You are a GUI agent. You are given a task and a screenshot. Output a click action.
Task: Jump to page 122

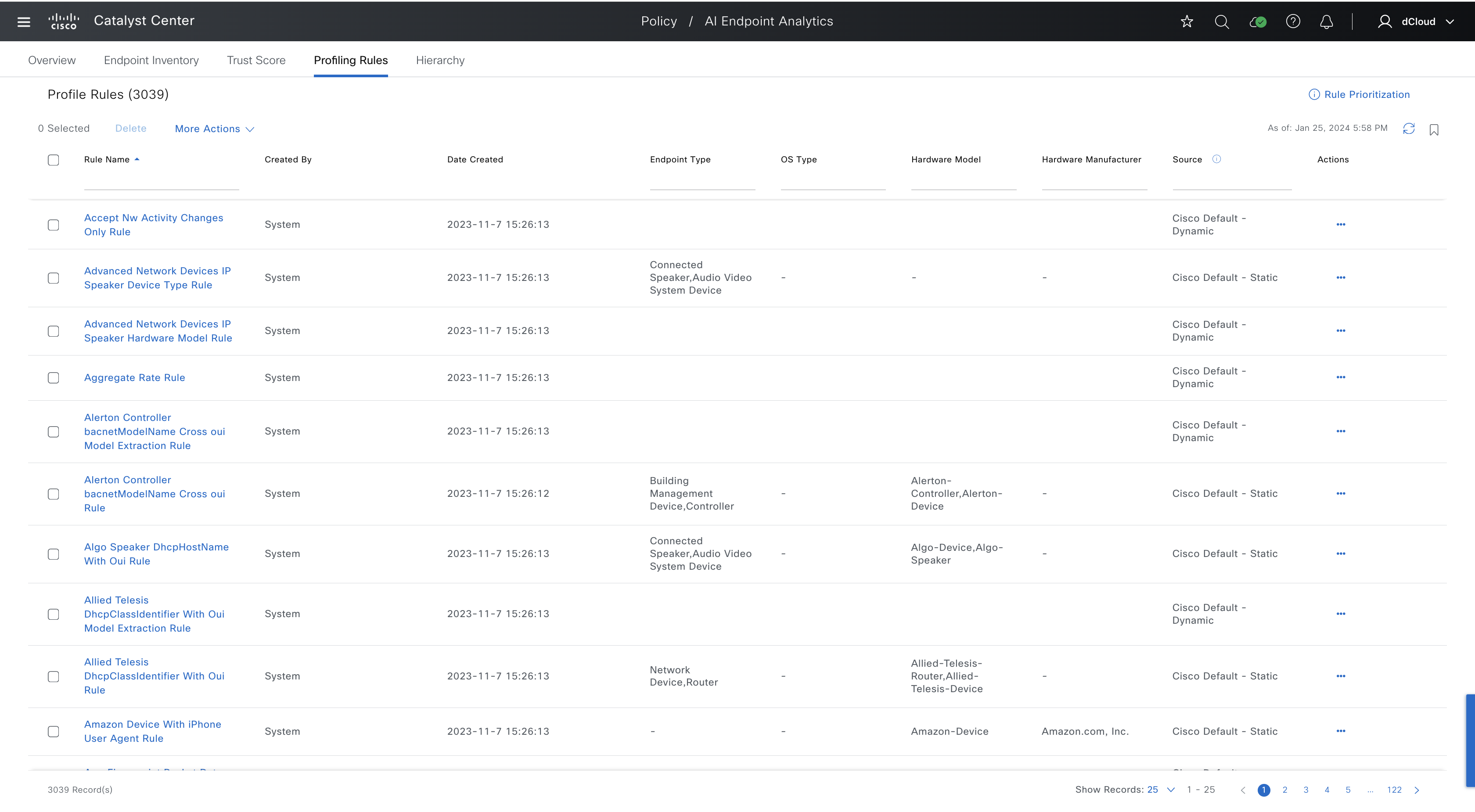(1394, 790)
